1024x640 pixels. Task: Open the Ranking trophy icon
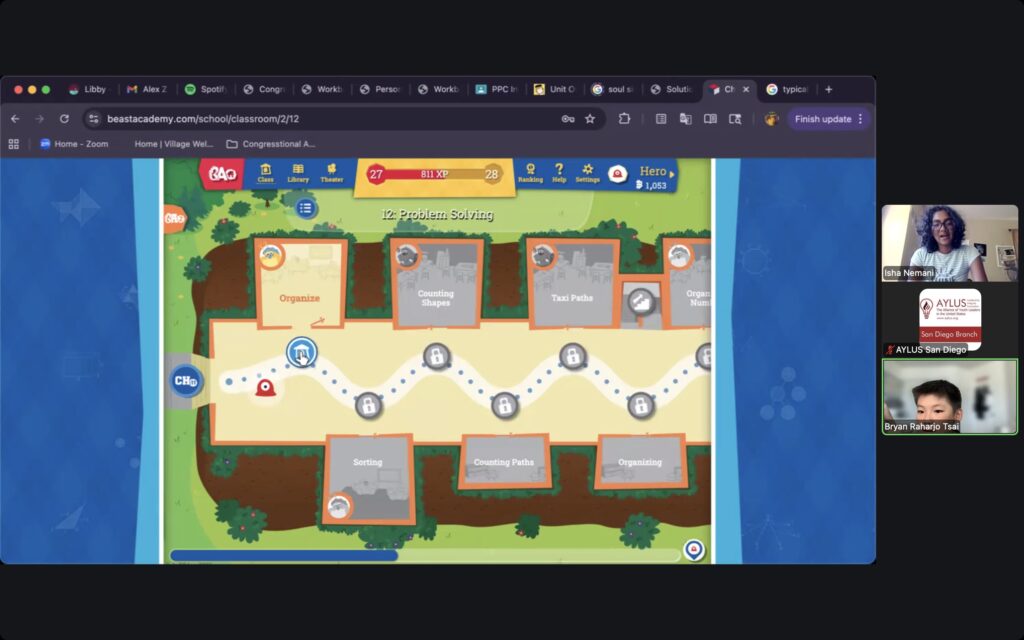coord(530,172)
